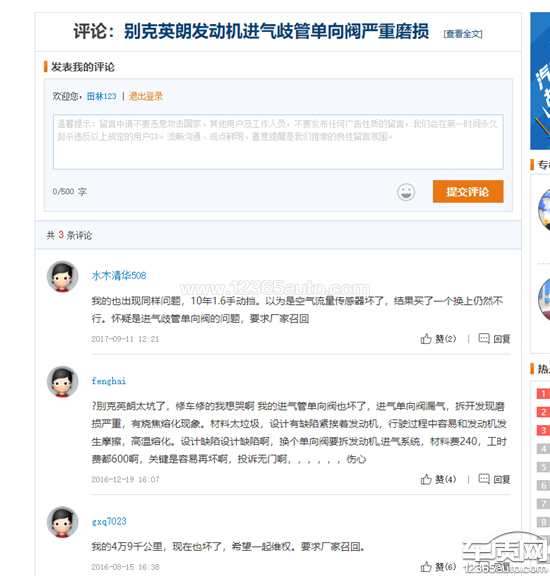This screenshot has height=576, width=550.
Task: Open username 田林123 profile link
Action: pyautogui.click(x=101, y=96)
